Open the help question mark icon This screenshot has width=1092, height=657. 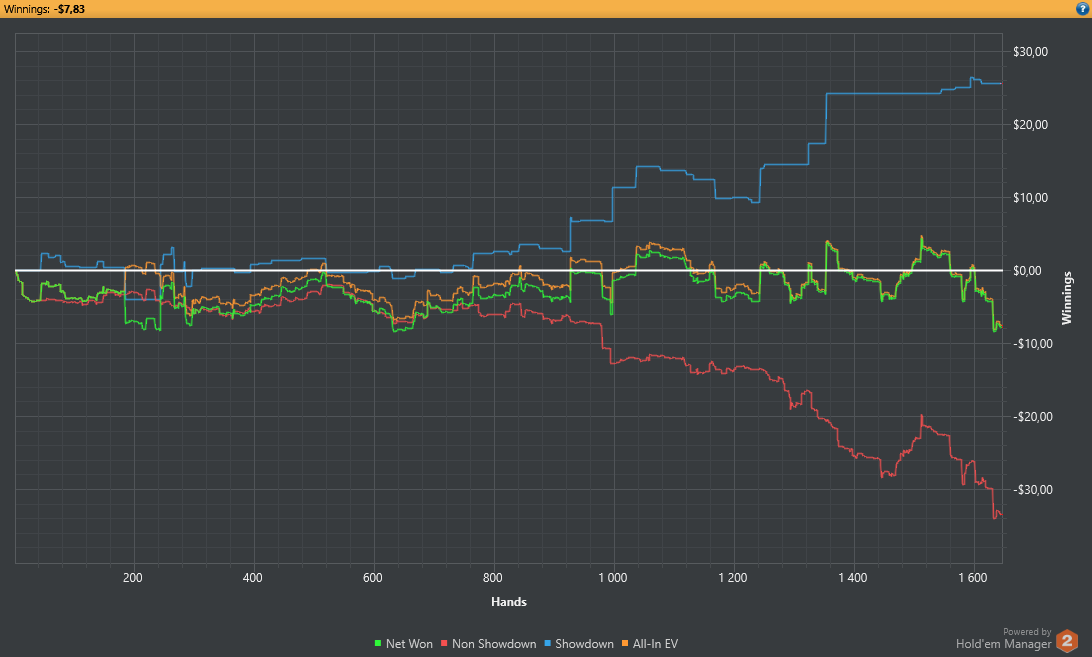pos(1082,9)
